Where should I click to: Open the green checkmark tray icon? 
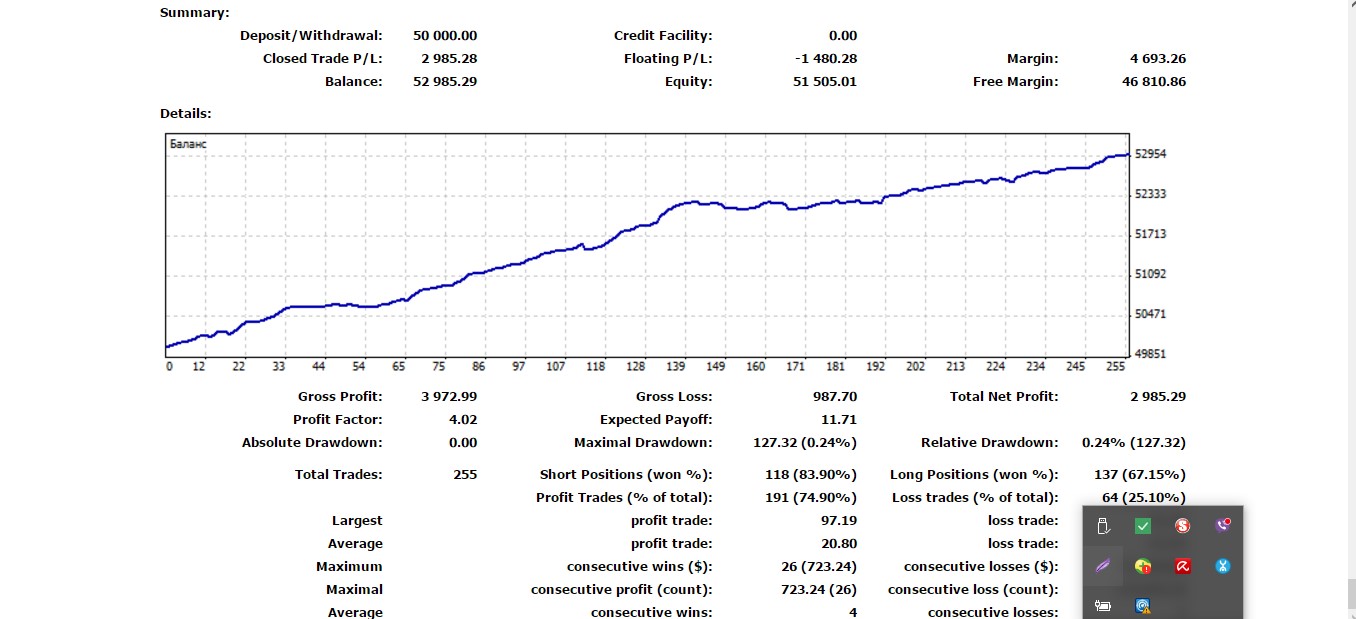pyautogui.click(x=1143, y=526)
